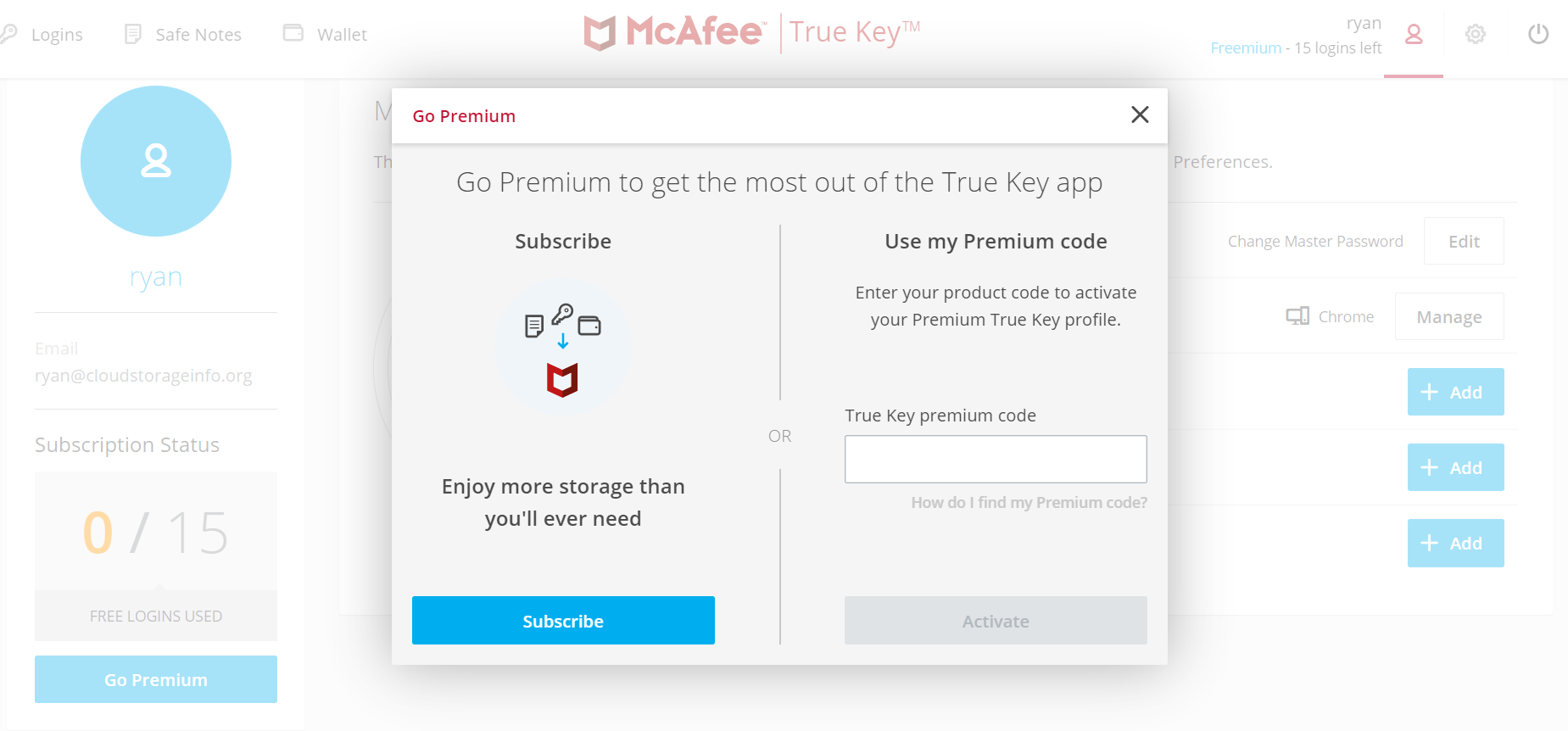Click ryan's circular avatar in the sidebar
Screen dimensions: 1568x731
(x=156, y=161)
